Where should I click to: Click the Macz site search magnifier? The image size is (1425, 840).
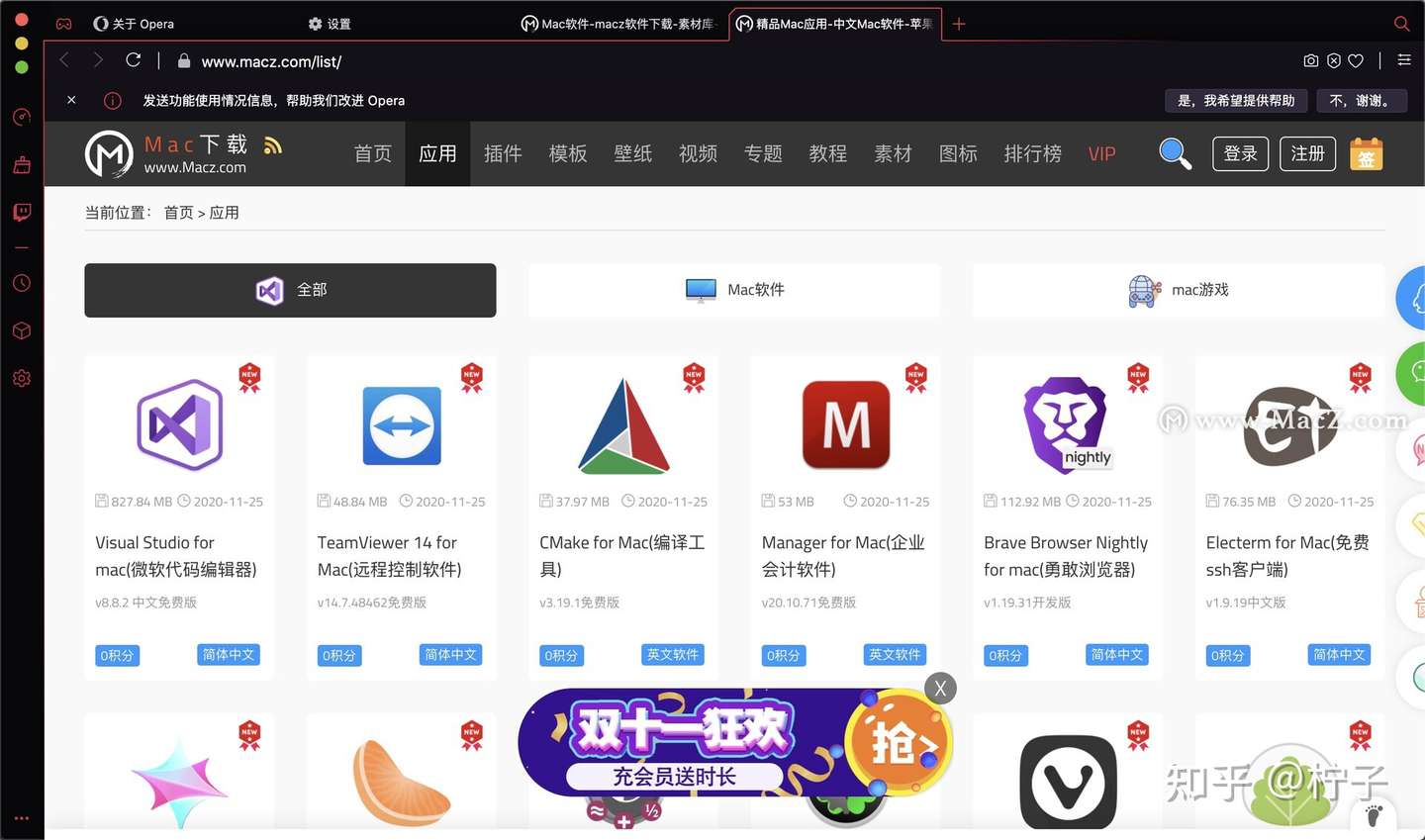click(1175, 153)
